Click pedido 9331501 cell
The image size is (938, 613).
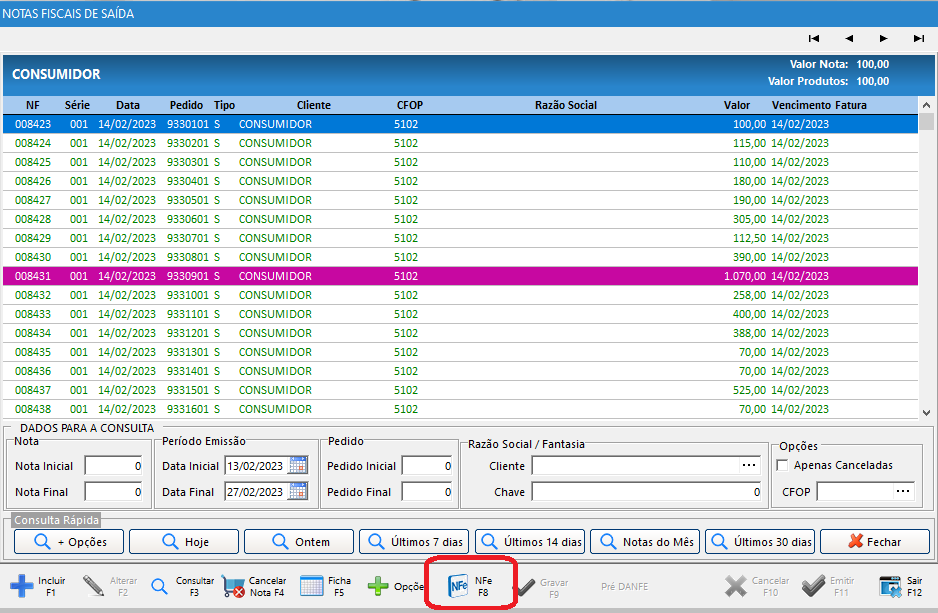(188, 391)
